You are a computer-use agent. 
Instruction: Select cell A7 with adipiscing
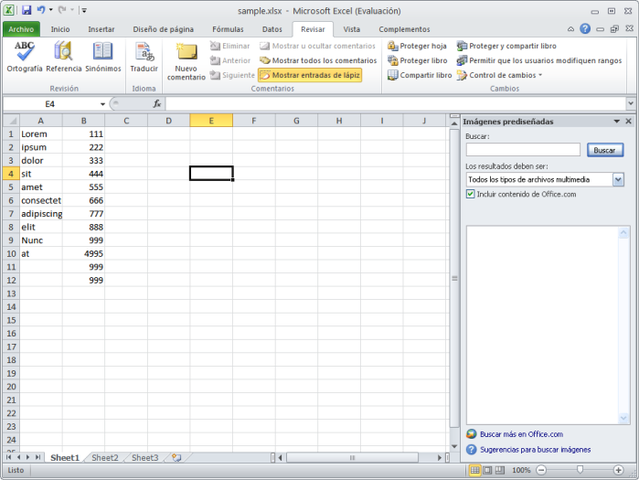tap(41, 214)
